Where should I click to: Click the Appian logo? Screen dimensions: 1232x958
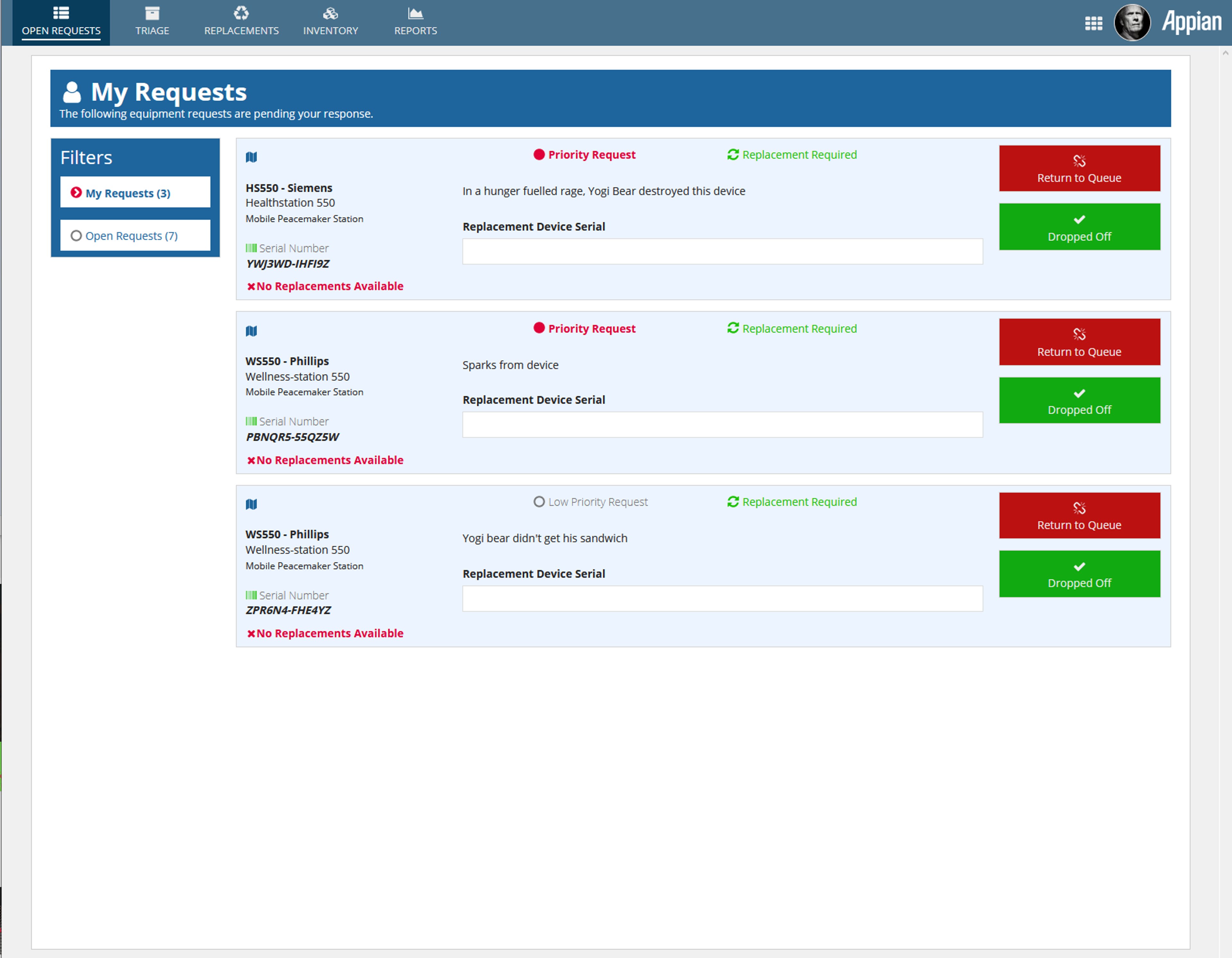[x=1191, y=22]
